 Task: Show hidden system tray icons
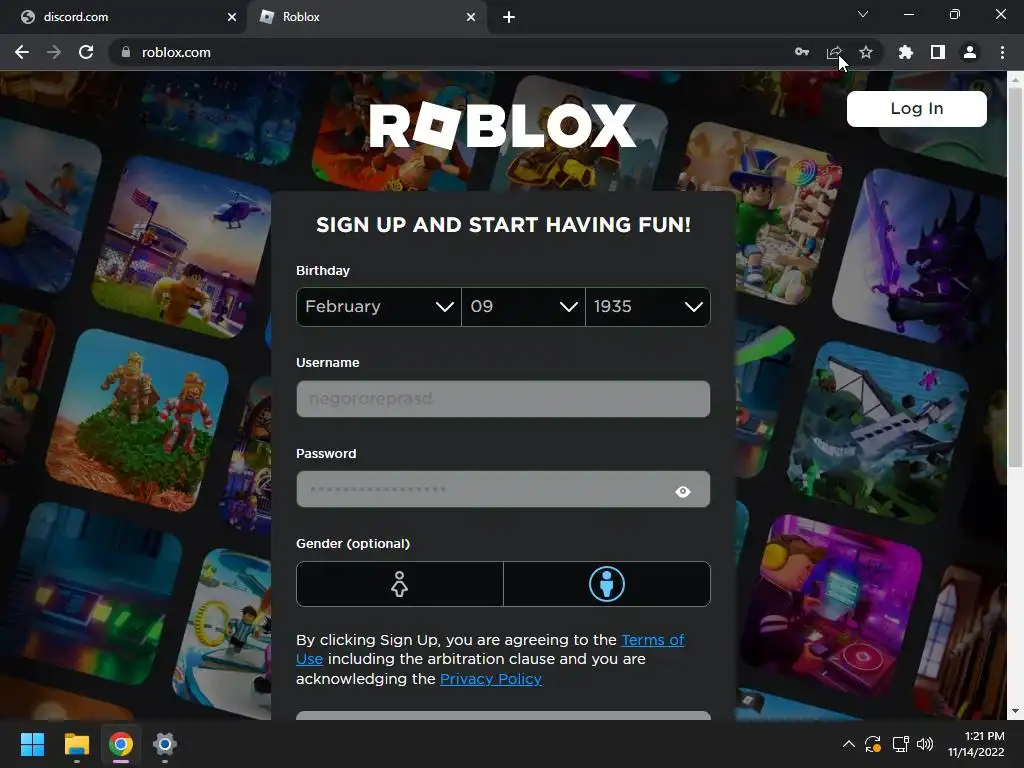point(848,744)
